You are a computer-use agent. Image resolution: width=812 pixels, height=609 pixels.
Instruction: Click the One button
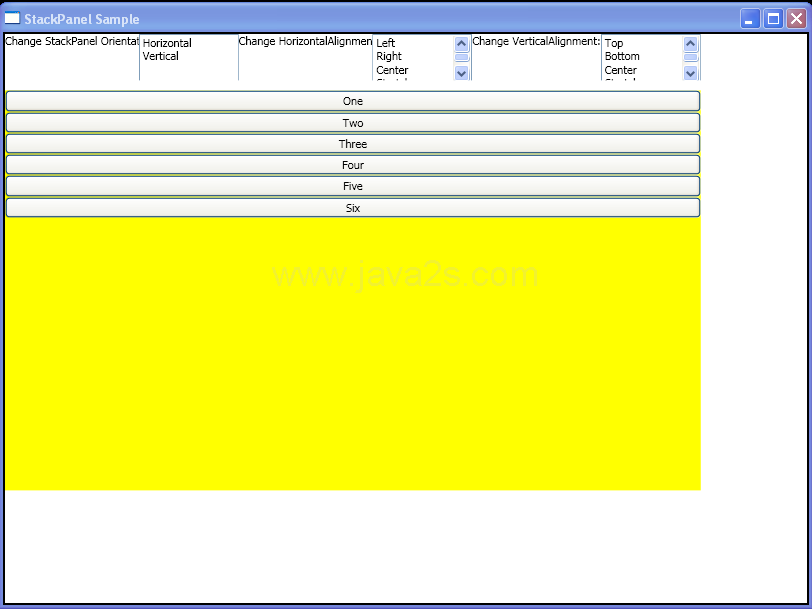click(x=353, y=101)
